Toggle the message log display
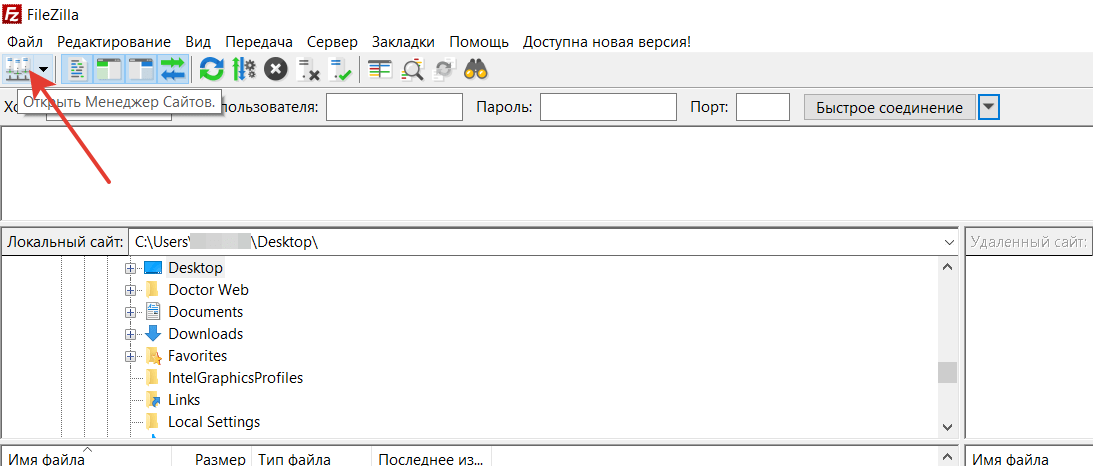This screenshot has width=1093, height=466. click(x=77, y=69)
